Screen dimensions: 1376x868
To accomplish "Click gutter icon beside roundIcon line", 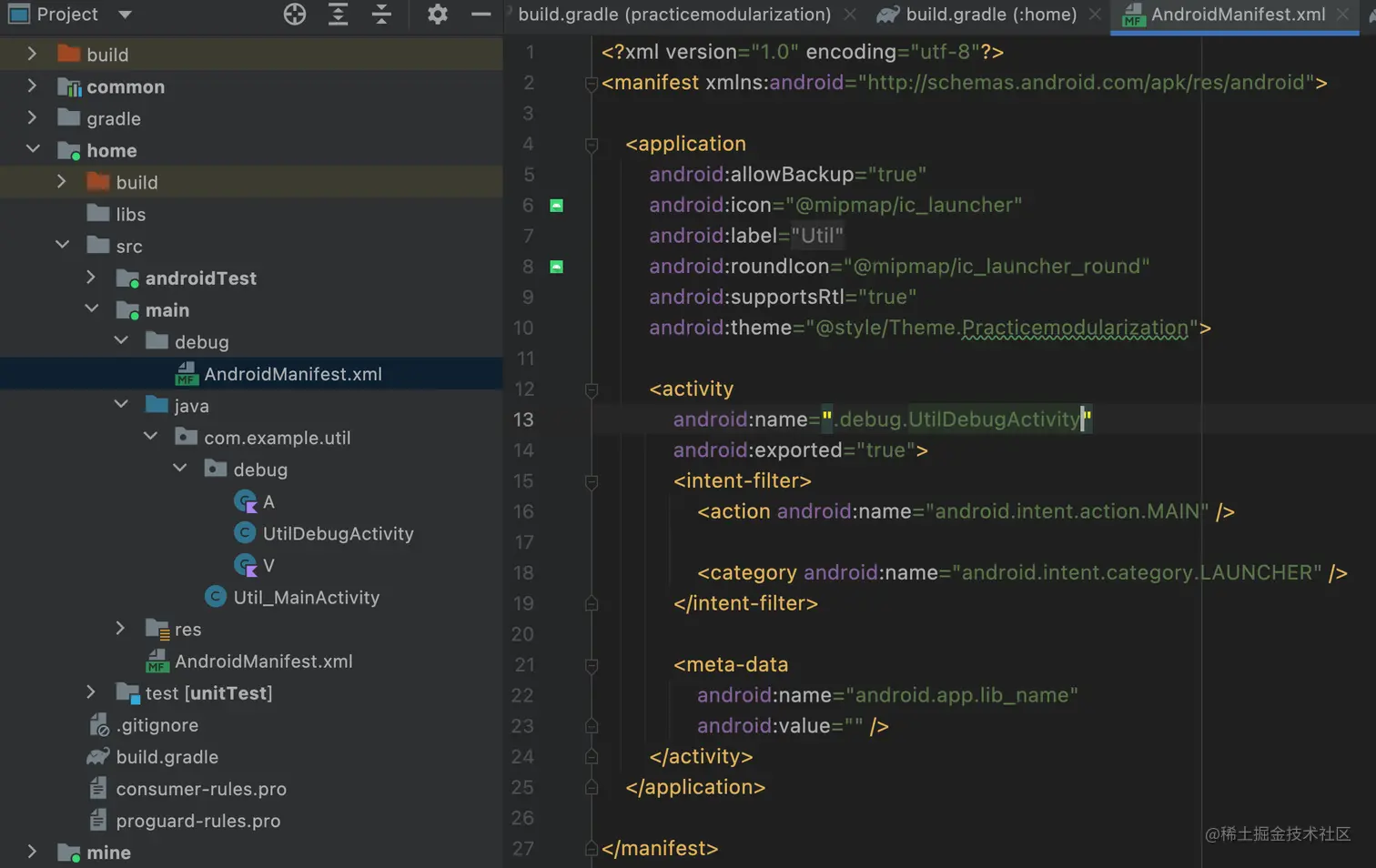I will click(557, 267).
